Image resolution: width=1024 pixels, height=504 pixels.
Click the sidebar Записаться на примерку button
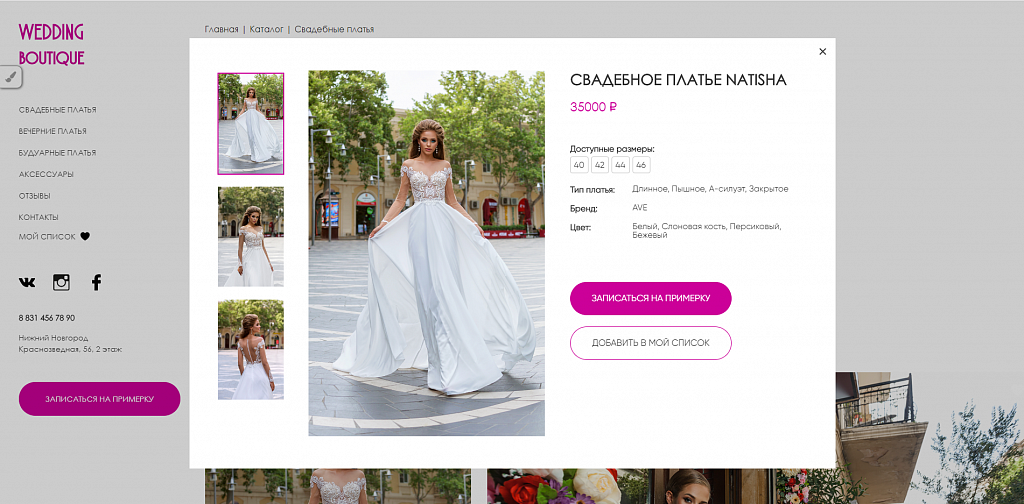click(x=99, y=399)
